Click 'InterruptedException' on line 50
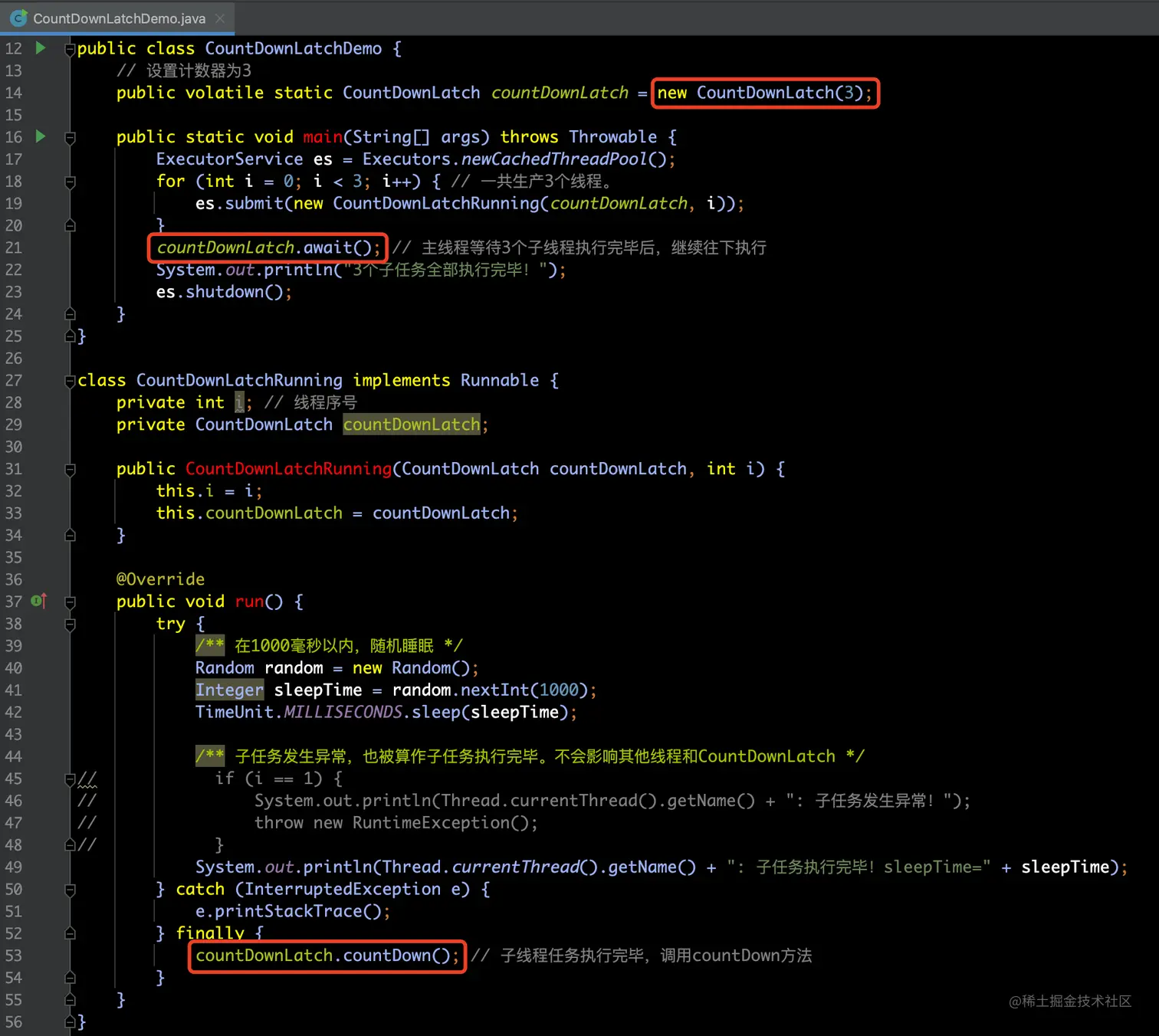The image size is (1159, 1036). coord(343,889)
